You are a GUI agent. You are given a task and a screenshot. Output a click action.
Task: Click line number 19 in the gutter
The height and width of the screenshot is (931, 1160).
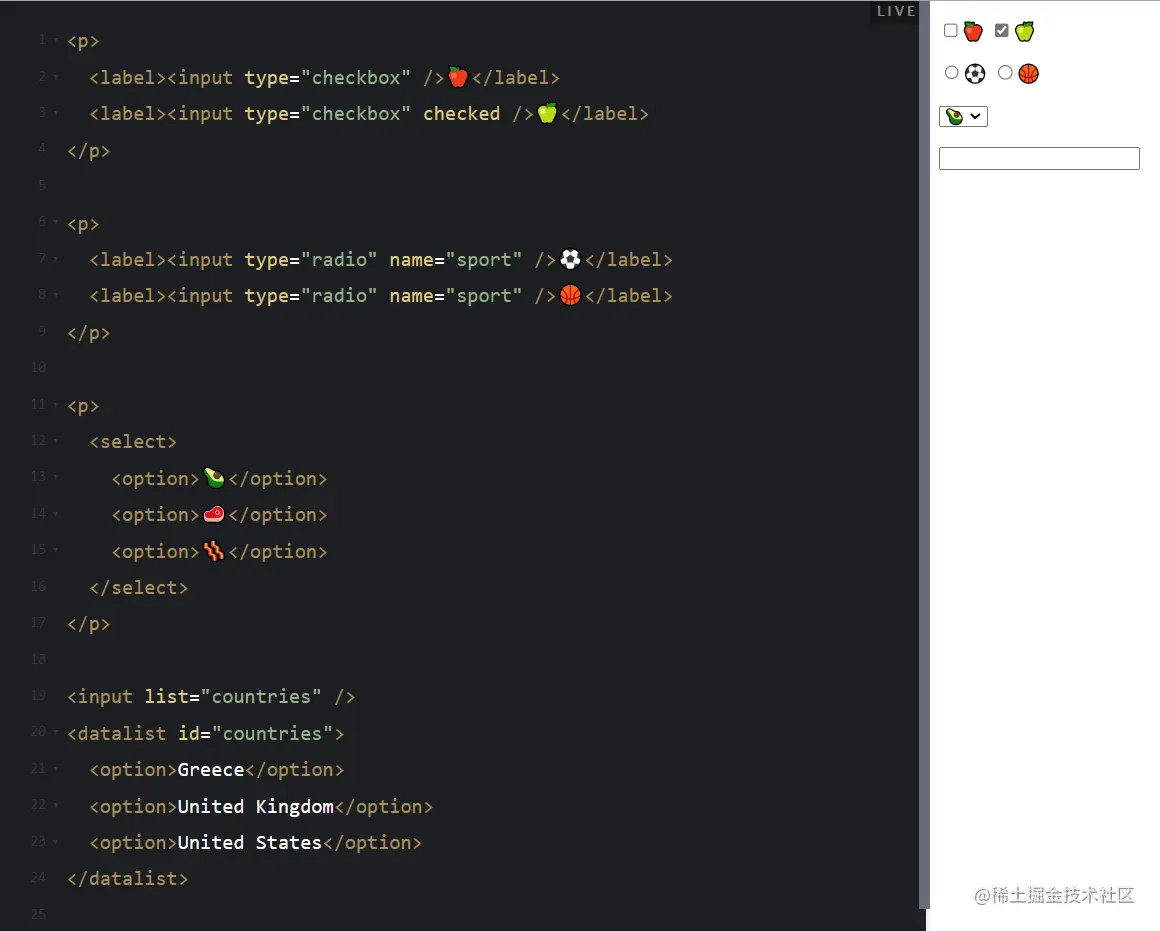(x=38, y=695)
